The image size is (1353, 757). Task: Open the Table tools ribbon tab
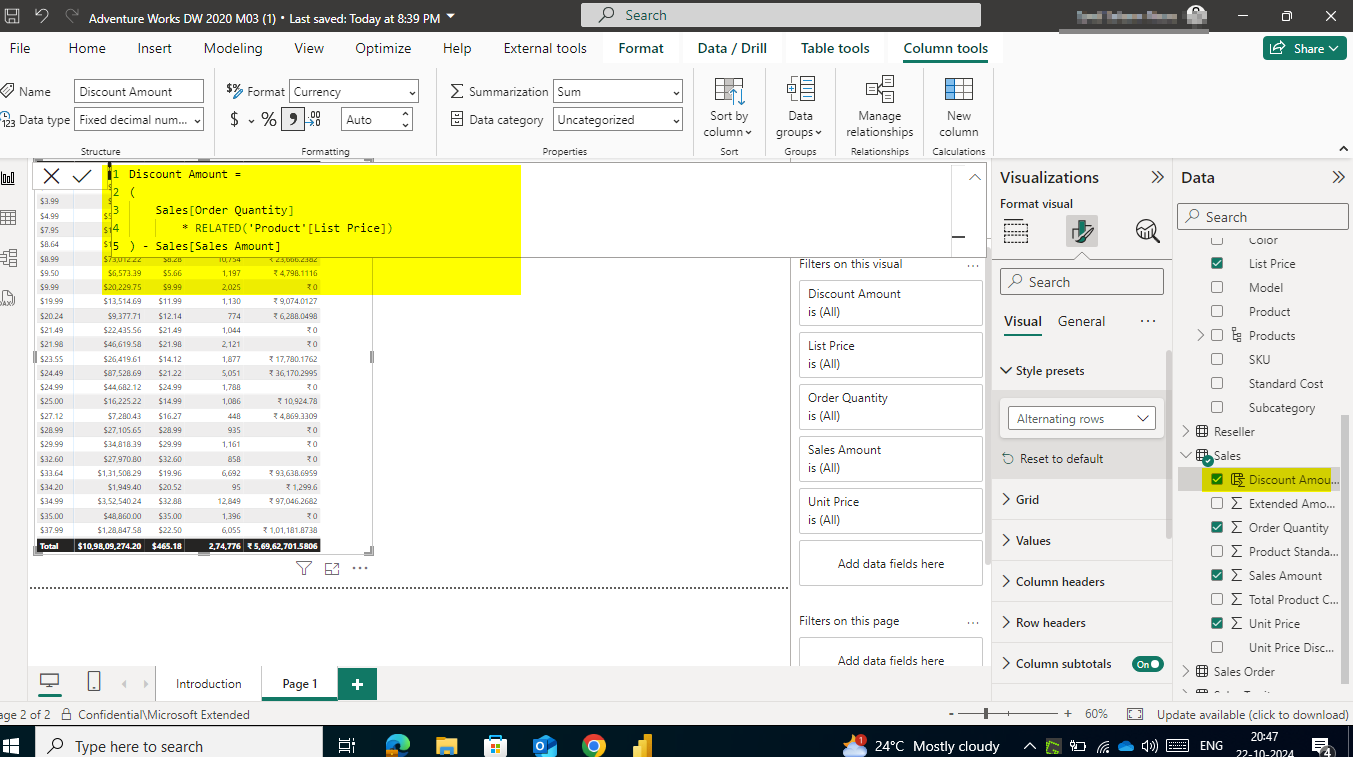[835, 48]
